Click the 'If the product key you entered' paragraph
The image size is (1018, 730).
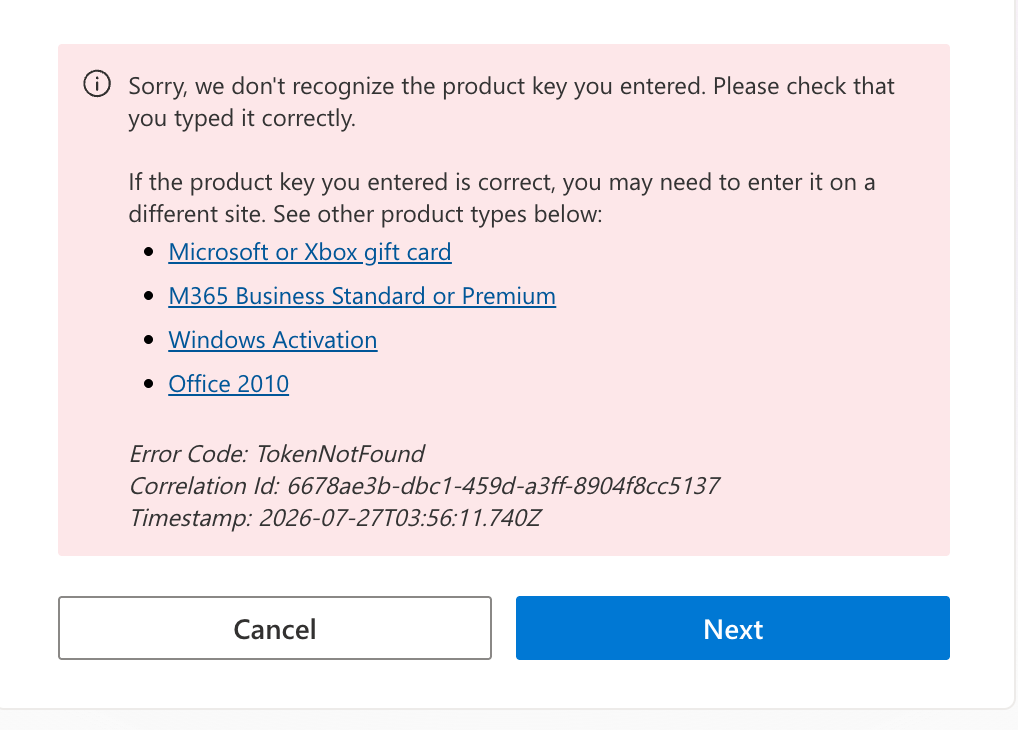(x=501, y=198)
